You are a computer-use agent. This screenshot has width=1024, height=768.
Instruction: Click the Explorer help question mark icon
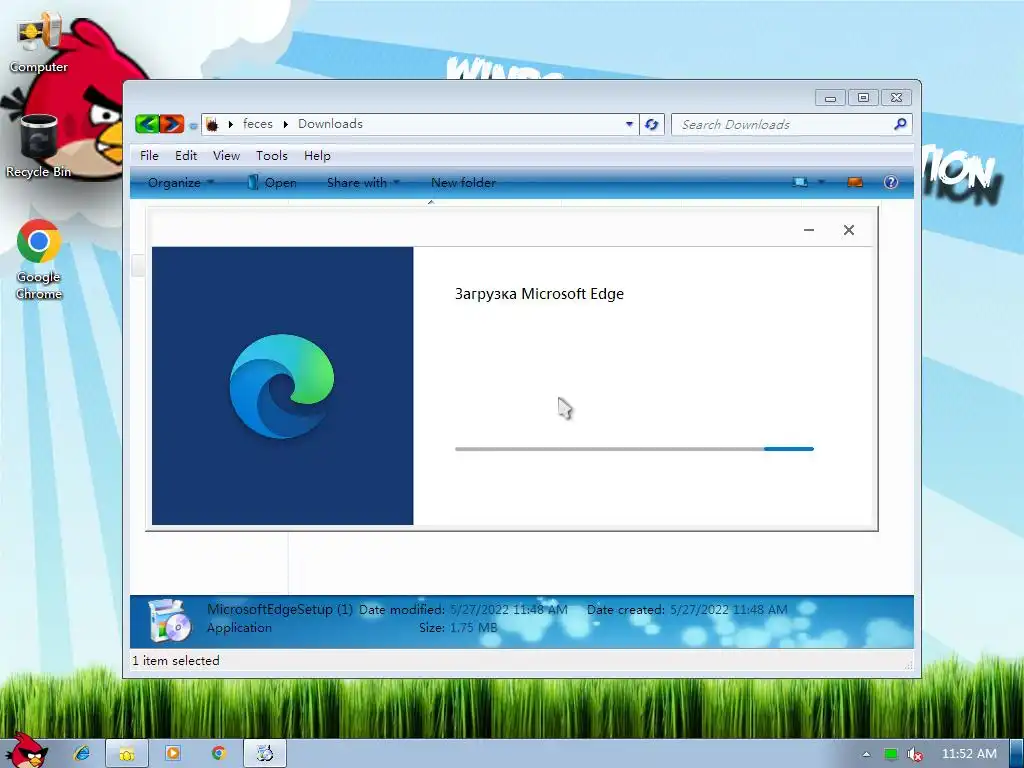tap(891, 182)
